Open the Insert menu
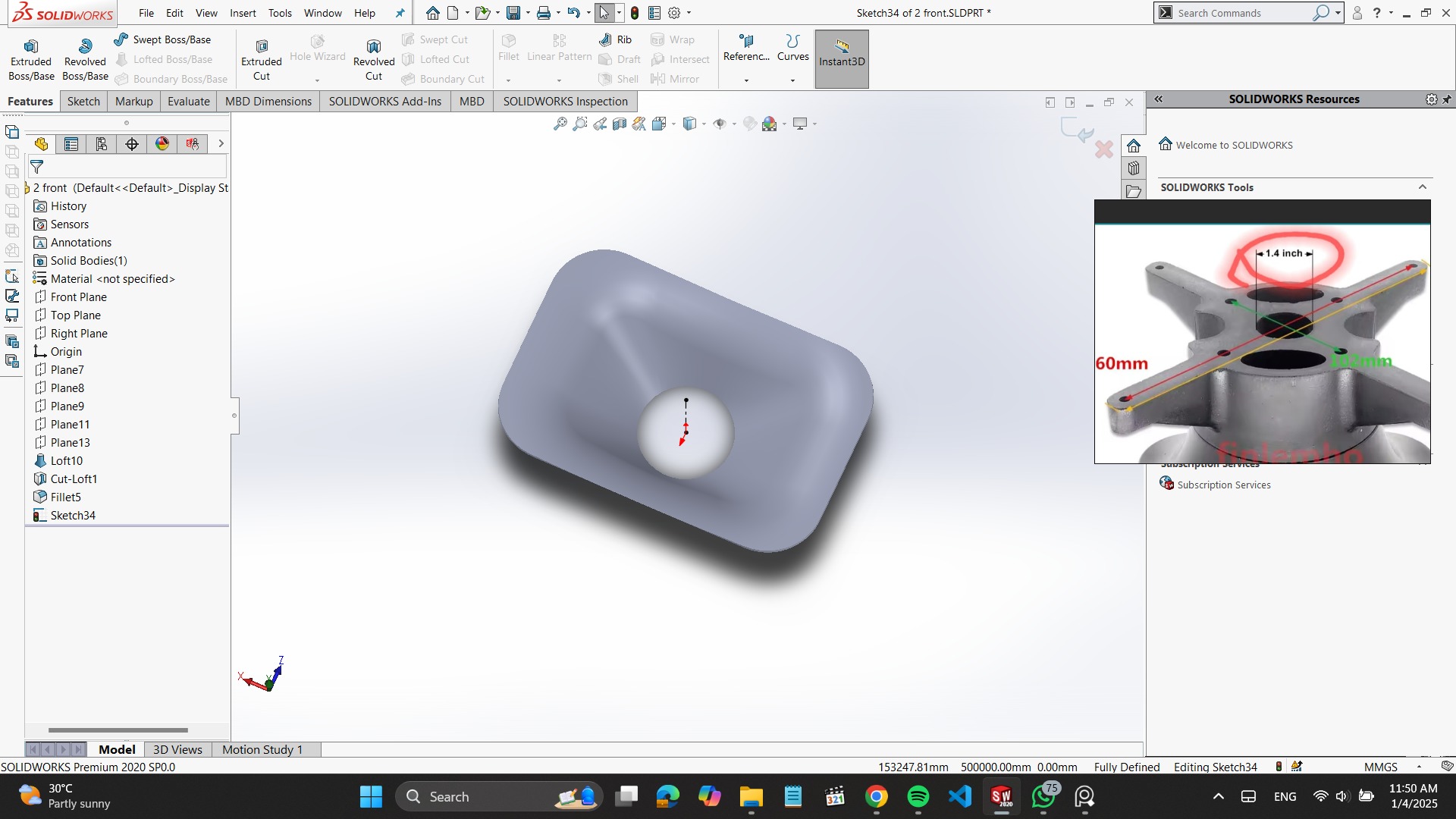 [243, 13]
